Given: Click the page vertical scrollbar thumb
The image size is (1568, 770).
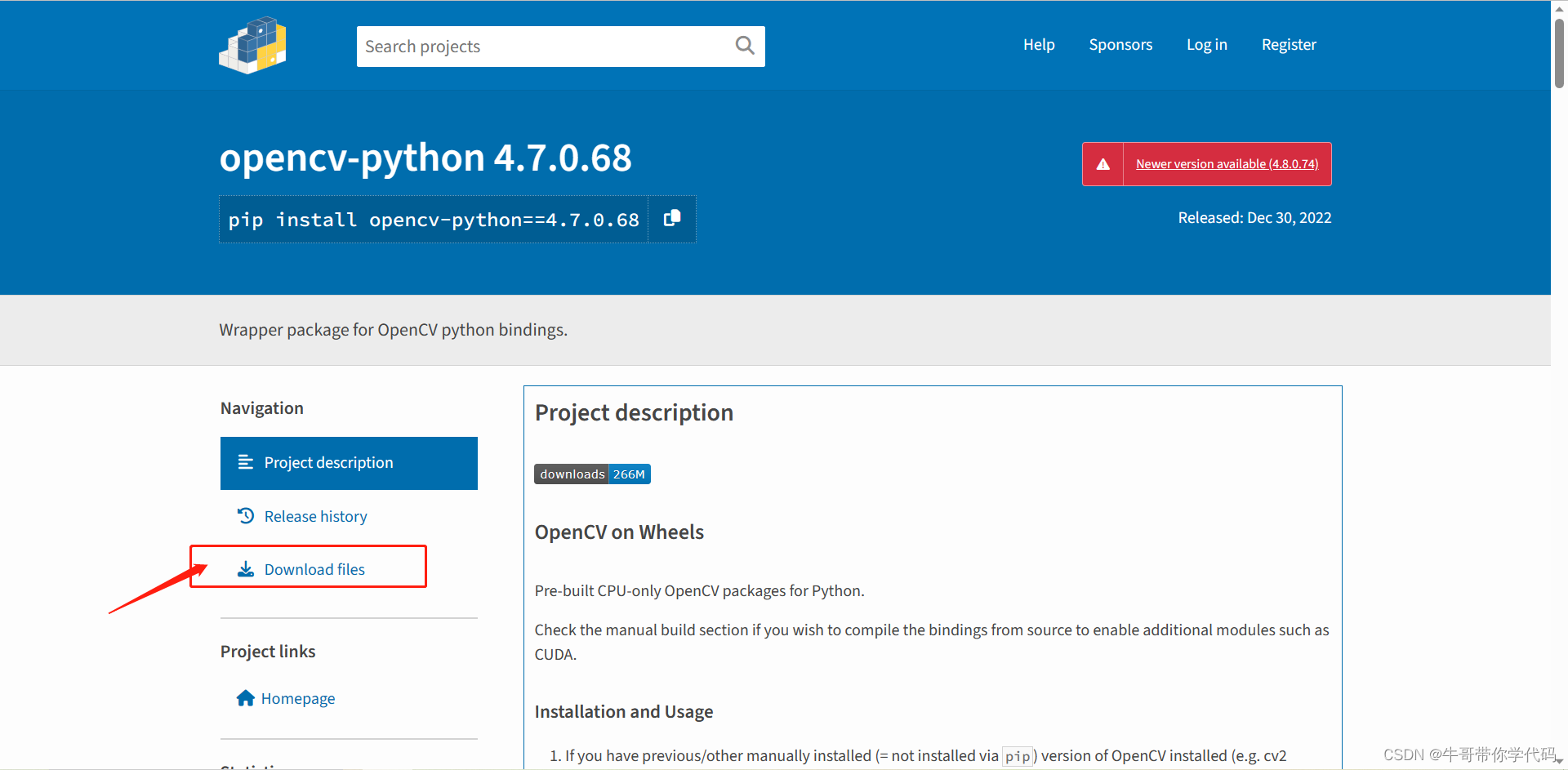Looking at the screenshot, I should coord(1559,52).
